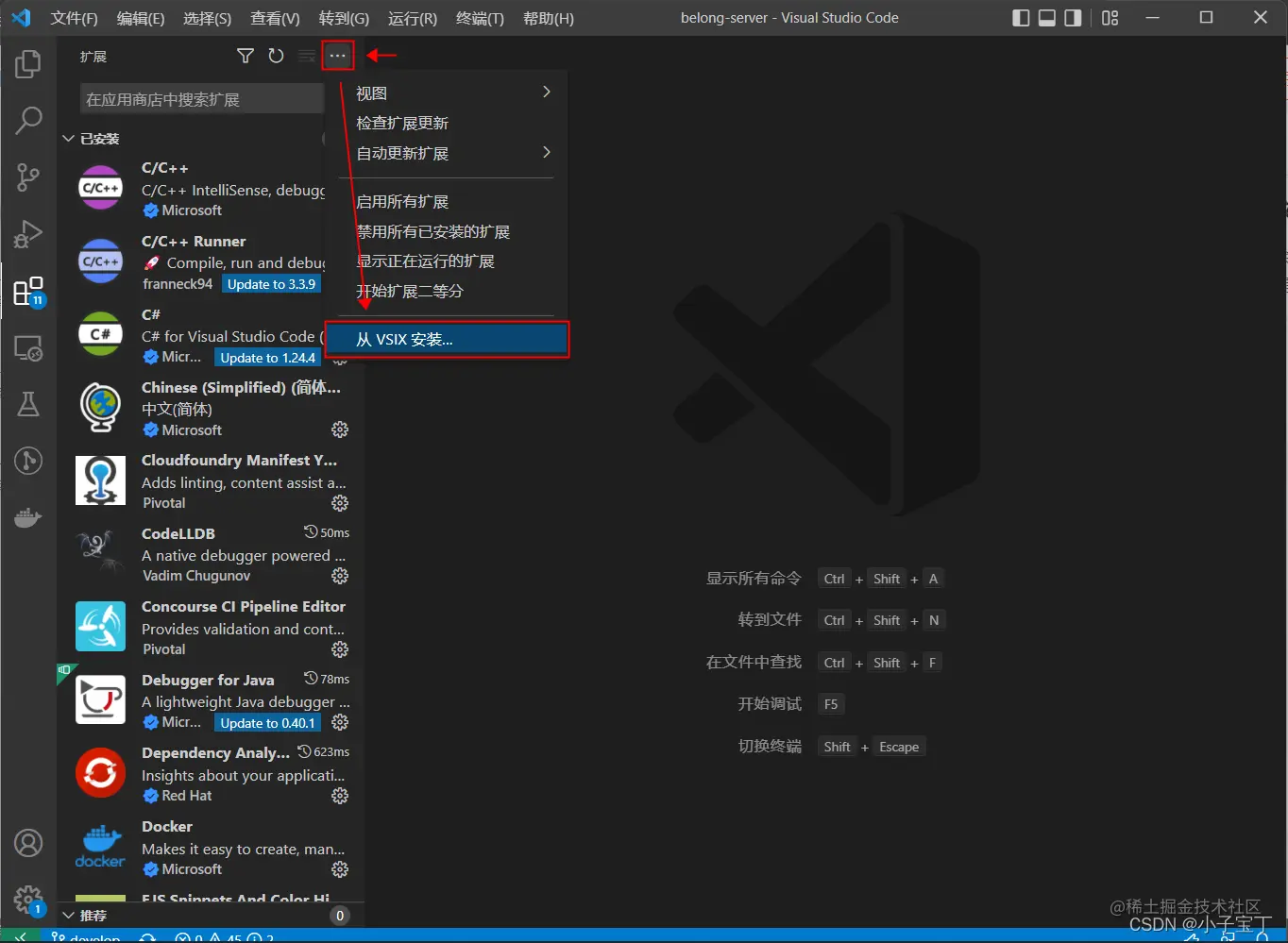
Task: Open the 文件(F) menu
Action: point(75,18)
